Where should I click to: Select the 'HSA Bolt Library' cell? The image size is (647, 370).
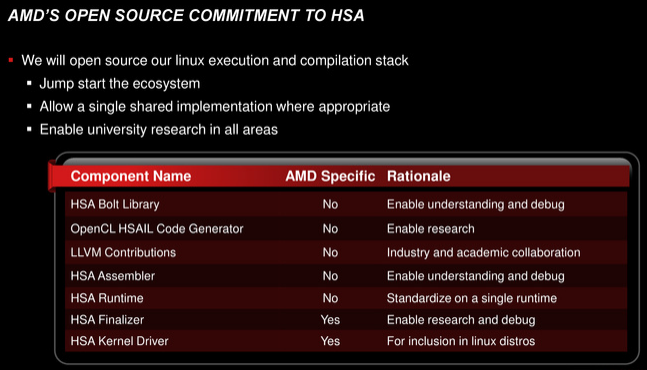[x=115, y=205]
